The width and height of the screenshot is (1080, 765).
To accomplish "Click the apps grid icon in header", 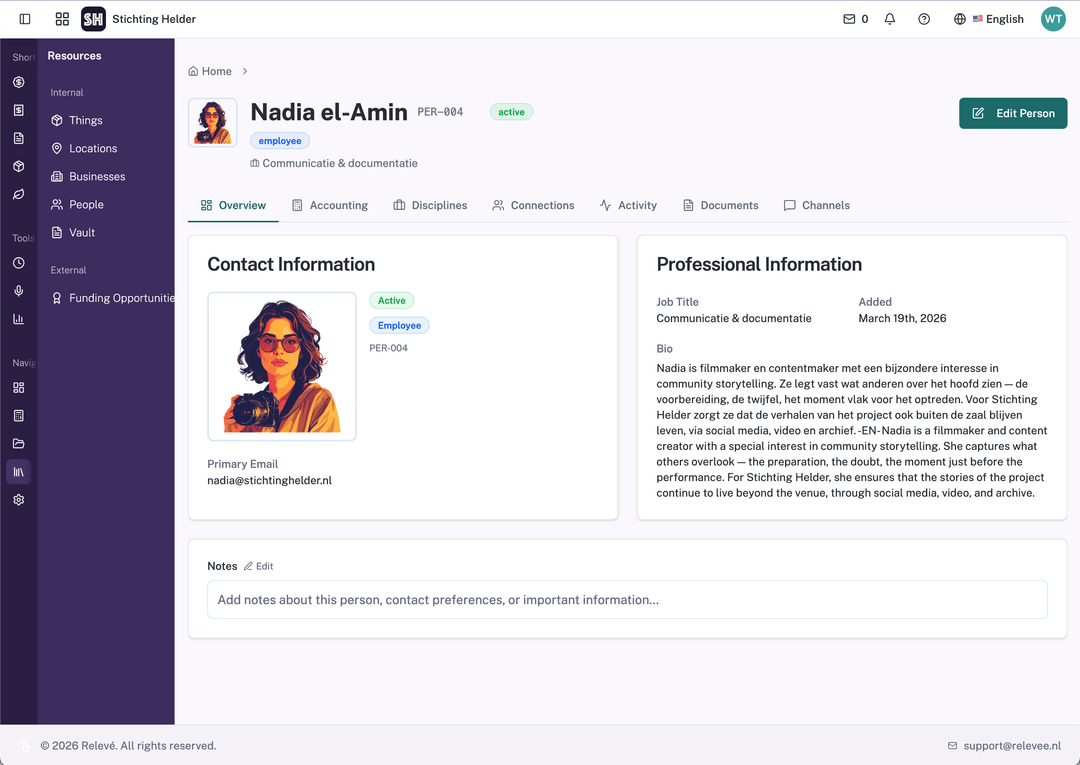I will pos(62,18).
